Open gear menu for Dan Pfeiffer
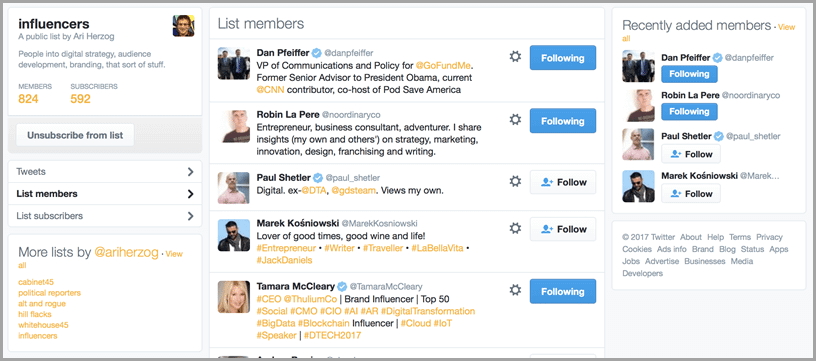Screen dimensions: 816x361 (x=515, y=57)
